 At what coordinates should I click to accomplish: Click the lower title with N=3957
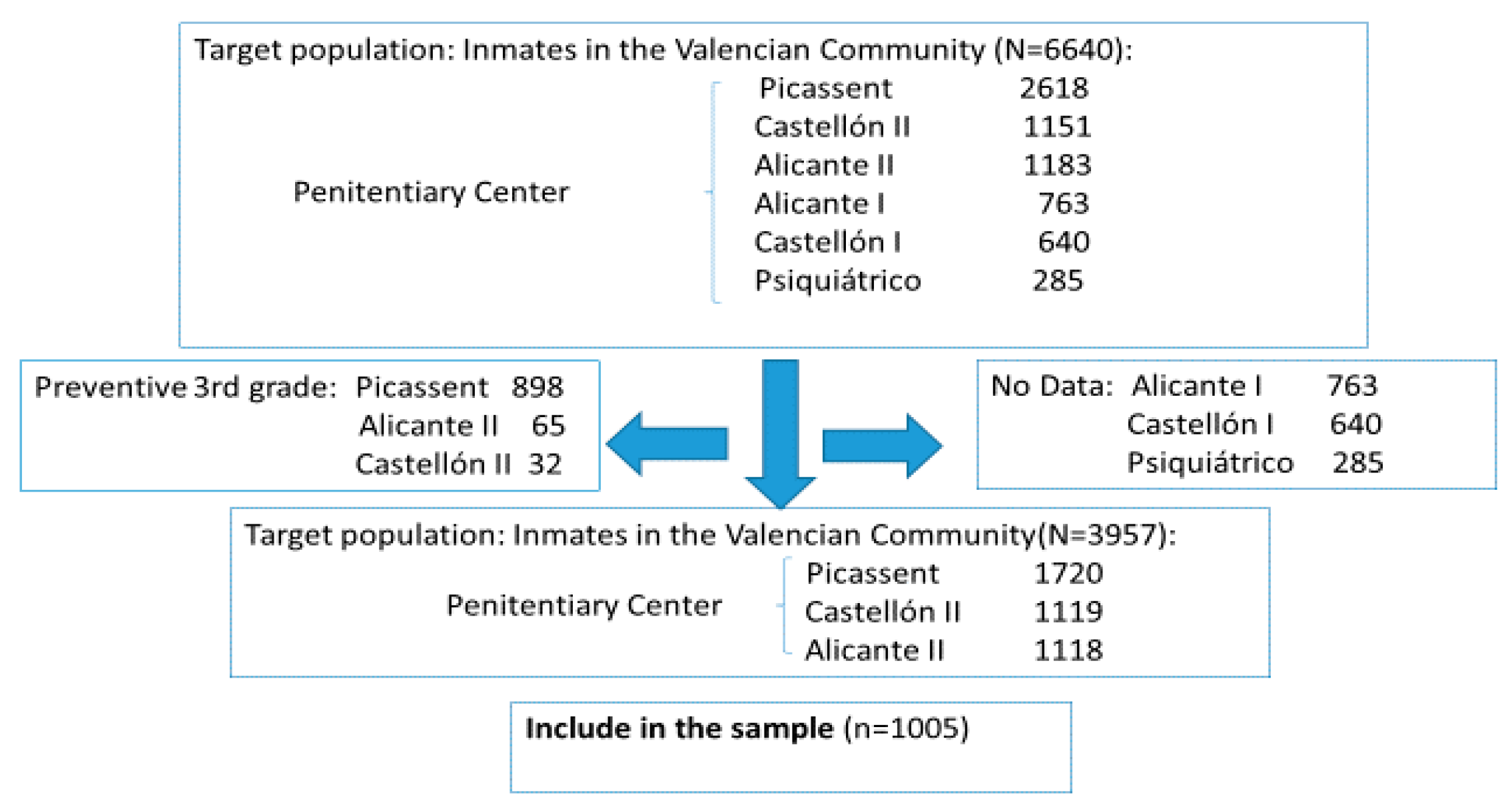click(710, 535)
